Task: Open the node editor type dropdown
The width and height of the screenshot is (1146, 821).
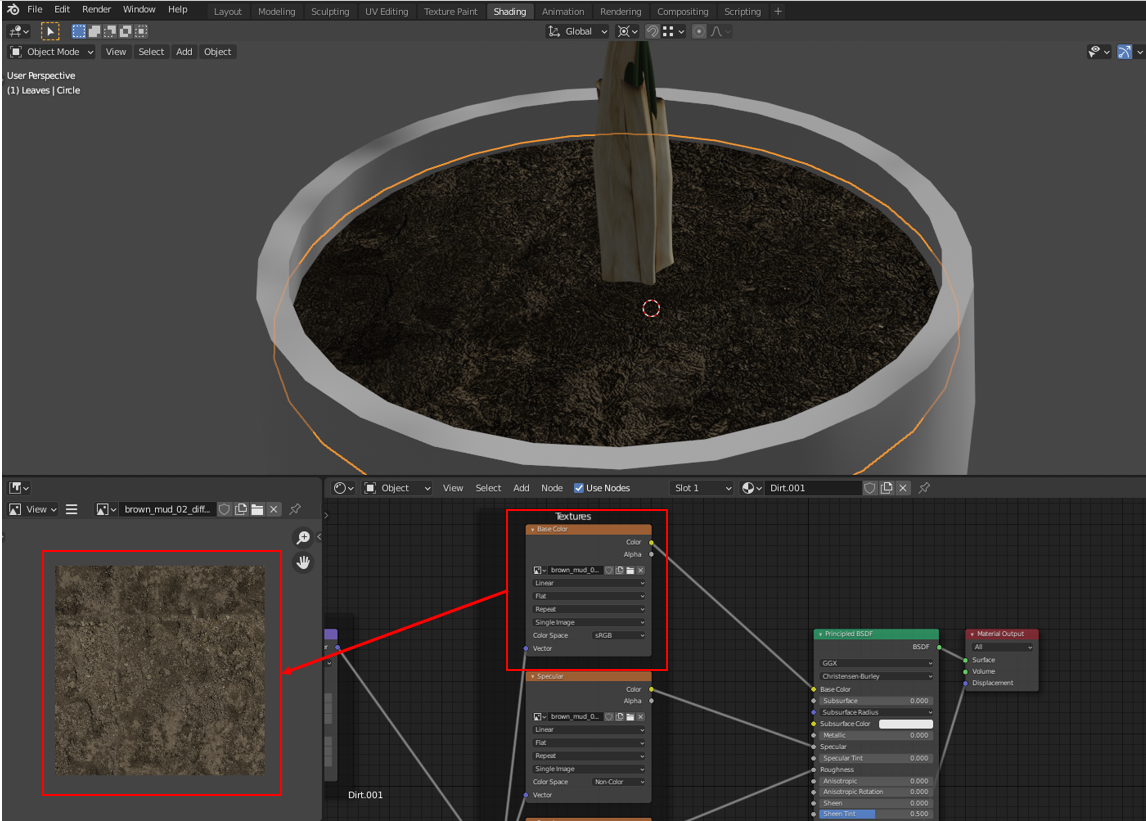Action: tap(344, 488)
